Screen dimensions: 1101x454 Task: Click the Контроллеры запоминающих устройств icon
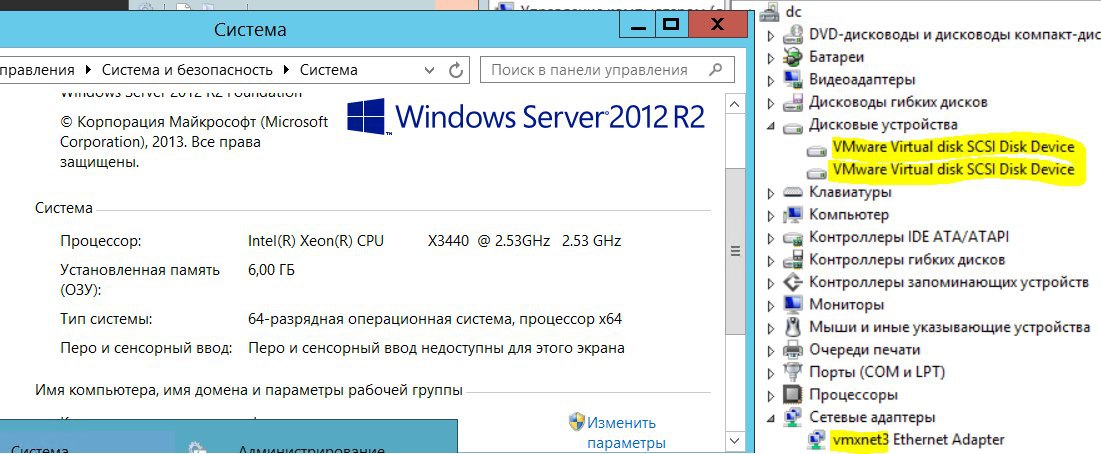(x=793, y=282)
